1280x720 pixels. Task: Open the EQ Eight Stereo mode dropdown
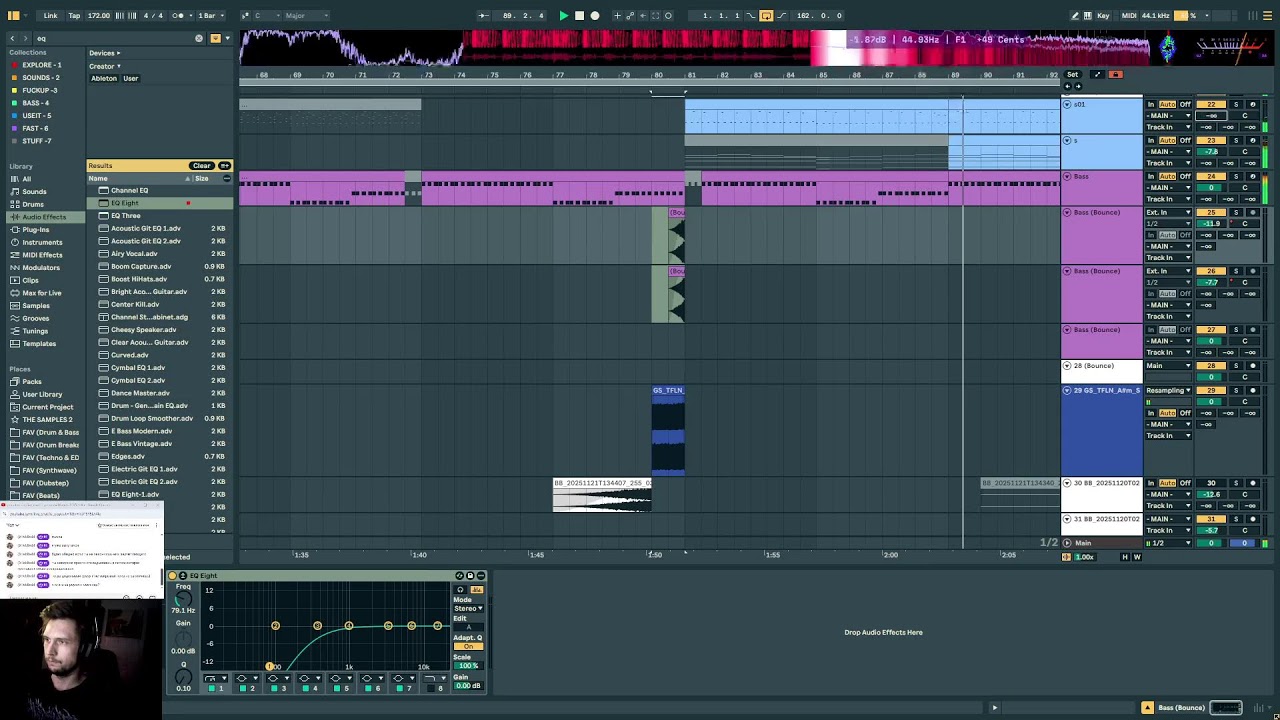tap(468, 608)
